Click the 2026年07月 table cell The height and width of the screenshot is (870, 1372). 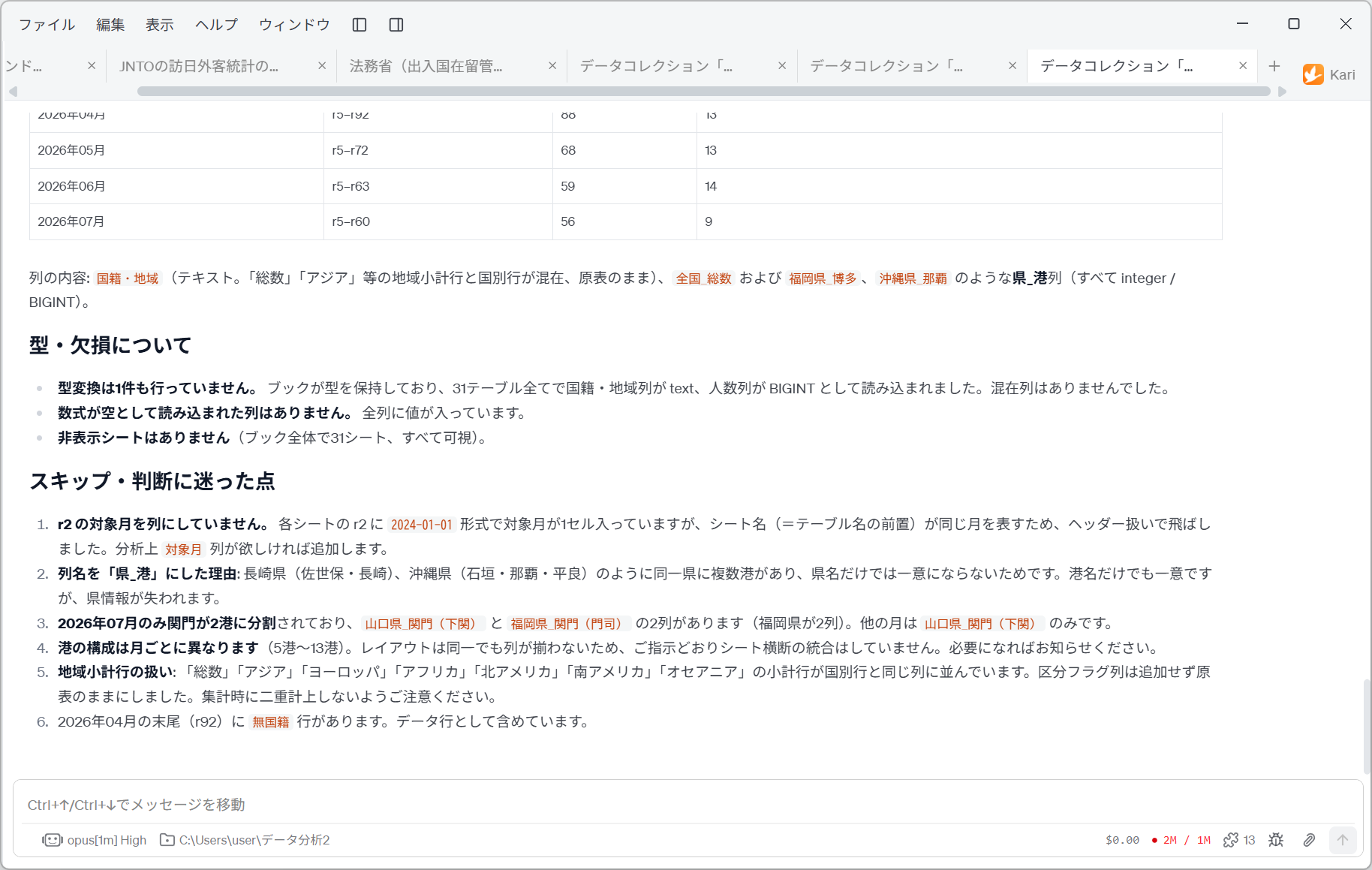[x=176, y=221]
